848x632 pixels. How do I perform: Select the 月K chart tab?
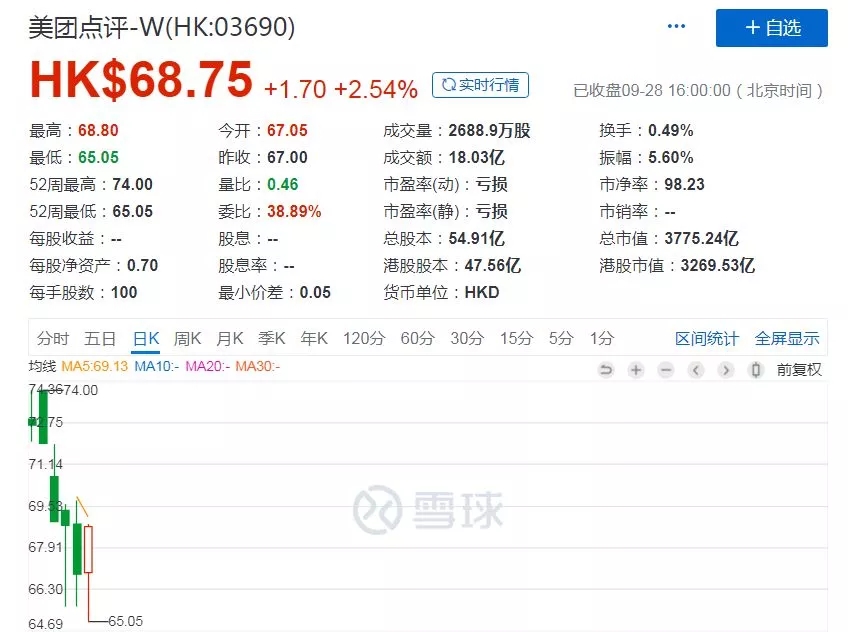coord(230,338)
